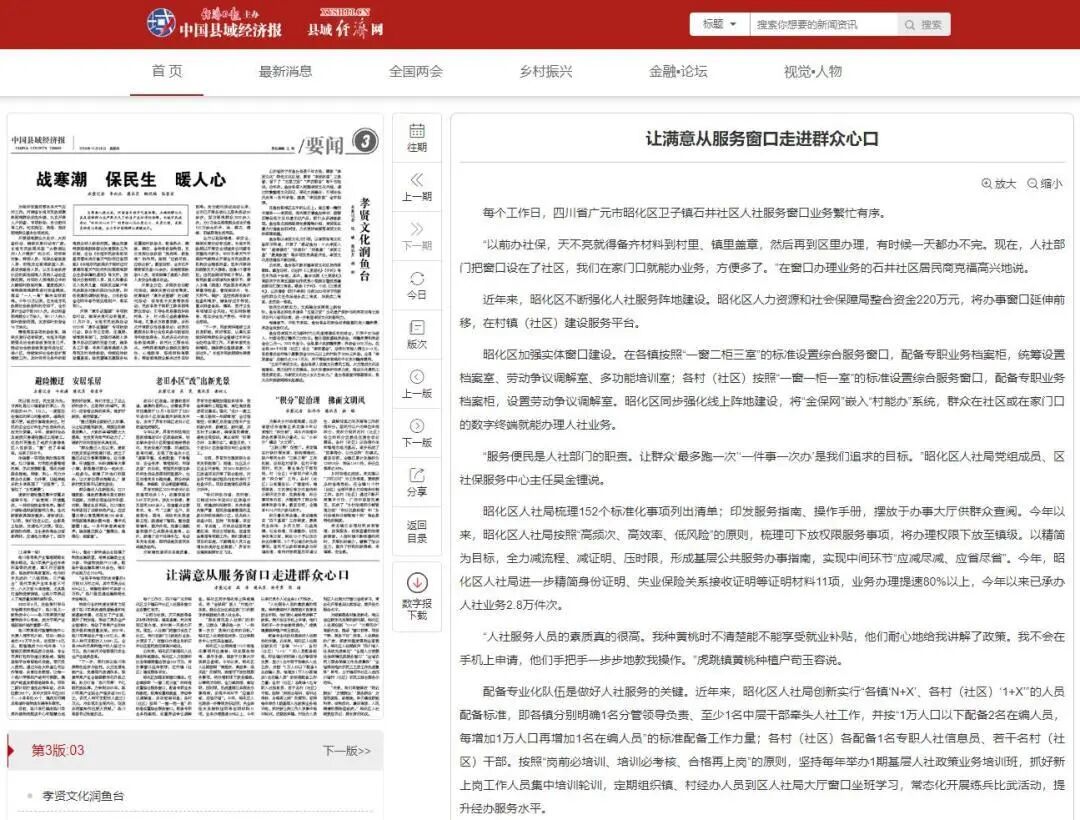Image resolution: width=1080 pixels, height=820 pixels.
Task: Open the 版次 page list icon
Action: (x=417, y=335)
